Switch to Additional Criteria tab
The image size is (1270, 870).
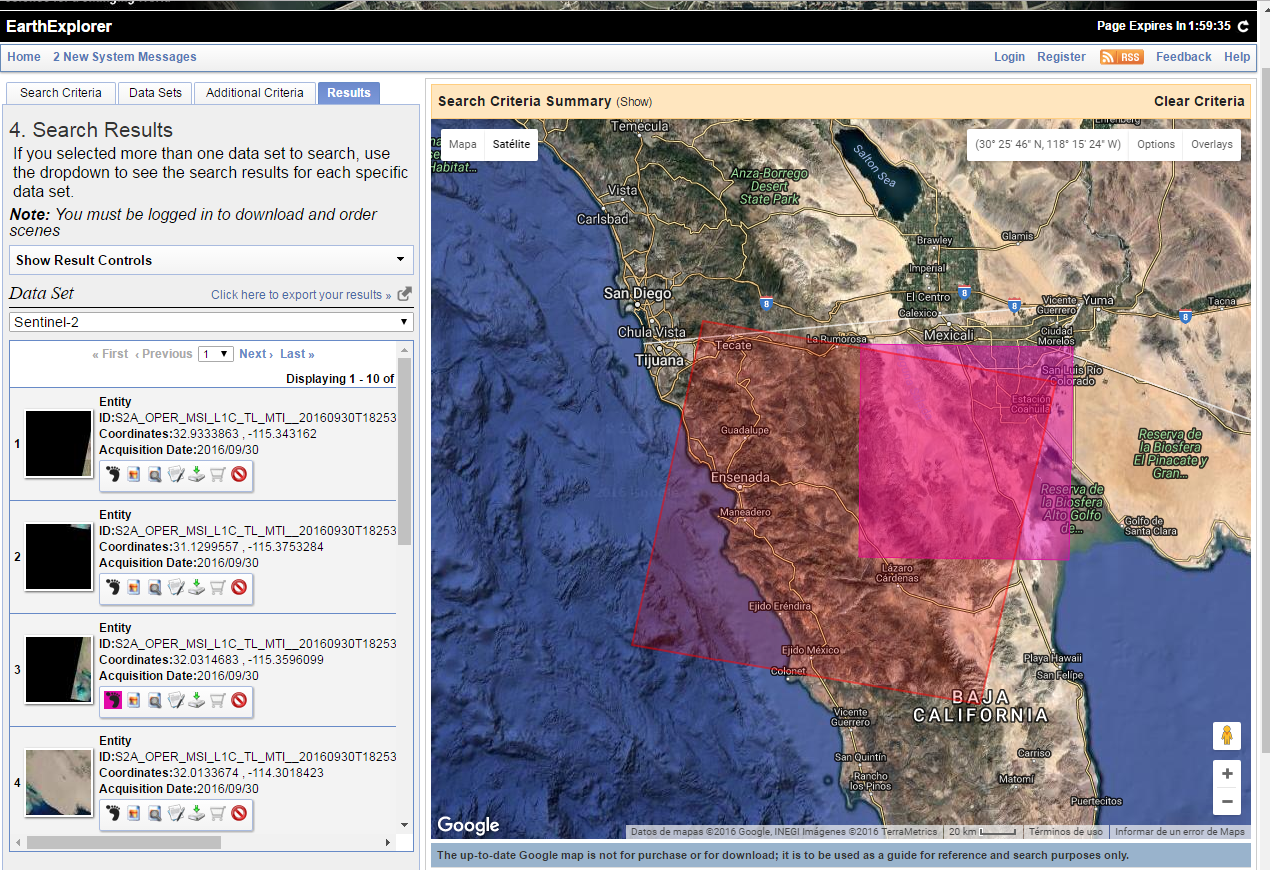pyautogui.click(x=255, y=93)
